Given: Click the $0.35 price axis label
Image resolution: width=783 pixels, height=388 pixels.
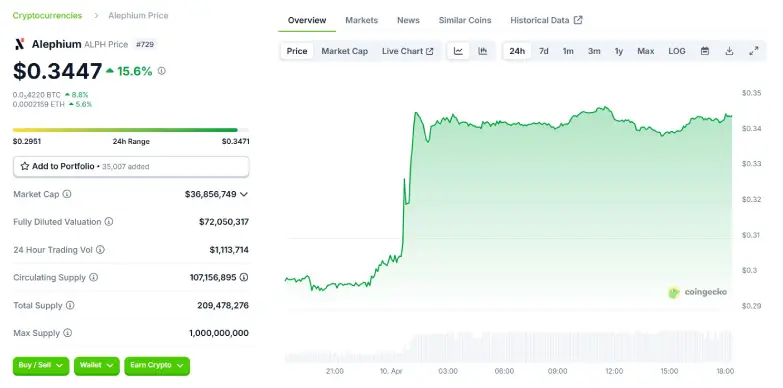Looking at the screenshot, I should pos(751,93).
